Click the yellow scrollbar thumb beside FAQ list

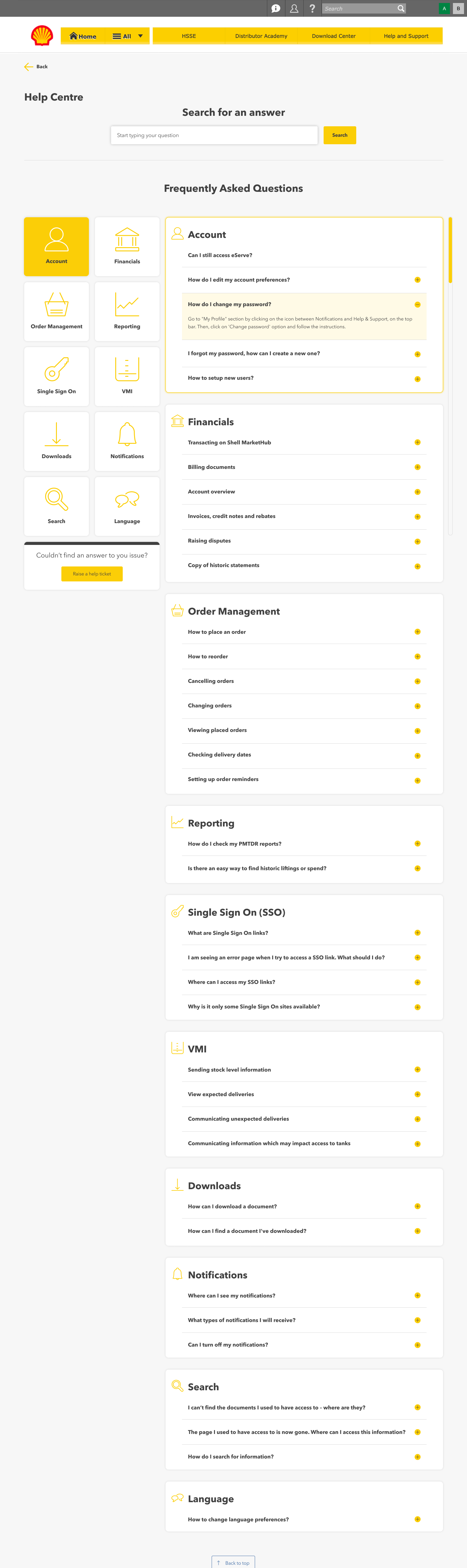point(450,250)
